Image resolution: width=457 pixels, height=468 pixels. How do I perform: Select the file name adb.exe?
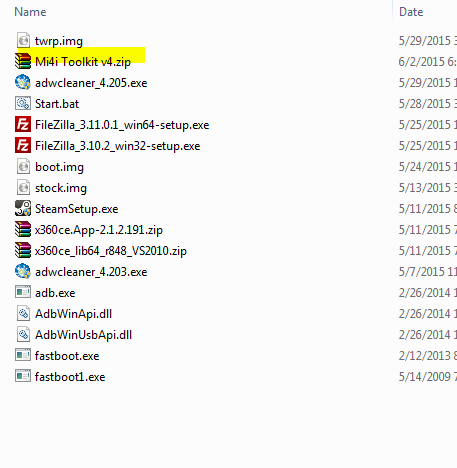[55, 293]
